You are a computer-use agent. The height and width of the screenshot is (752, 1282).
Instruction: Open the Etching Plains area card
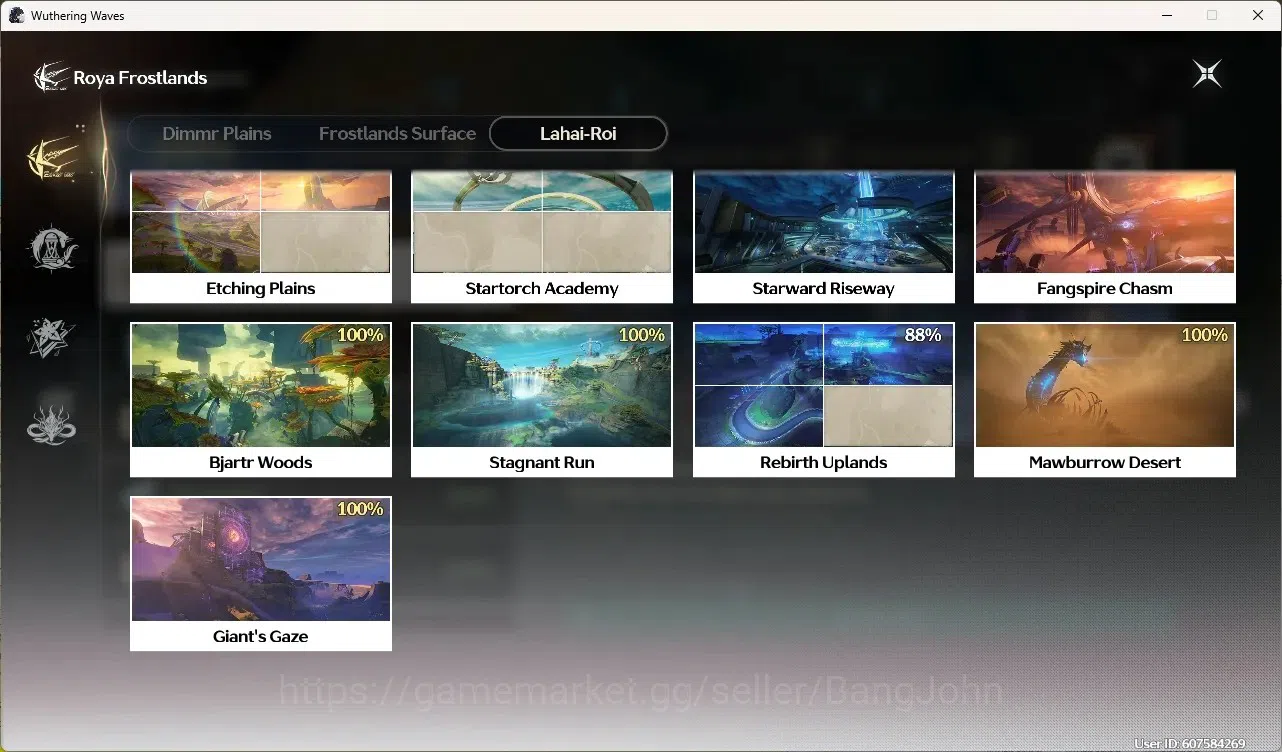[261, 237]
